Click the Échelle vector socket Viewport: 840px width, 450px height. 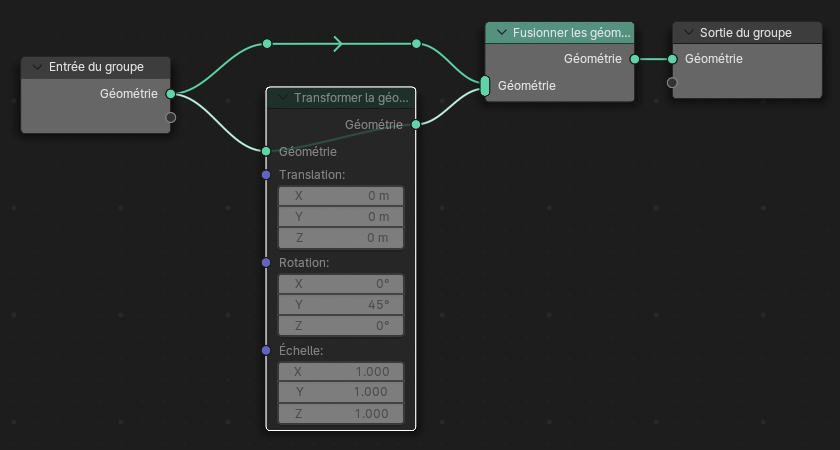[266, 350]
